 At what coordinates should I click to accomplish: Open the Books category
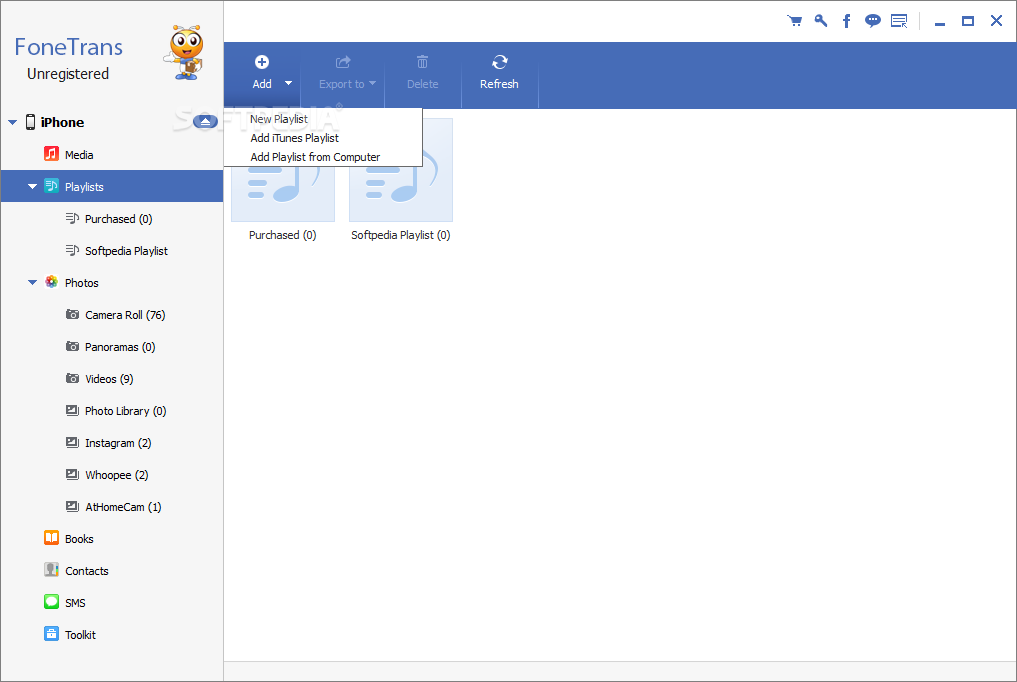pyautogui.click(x=79, y=539)
